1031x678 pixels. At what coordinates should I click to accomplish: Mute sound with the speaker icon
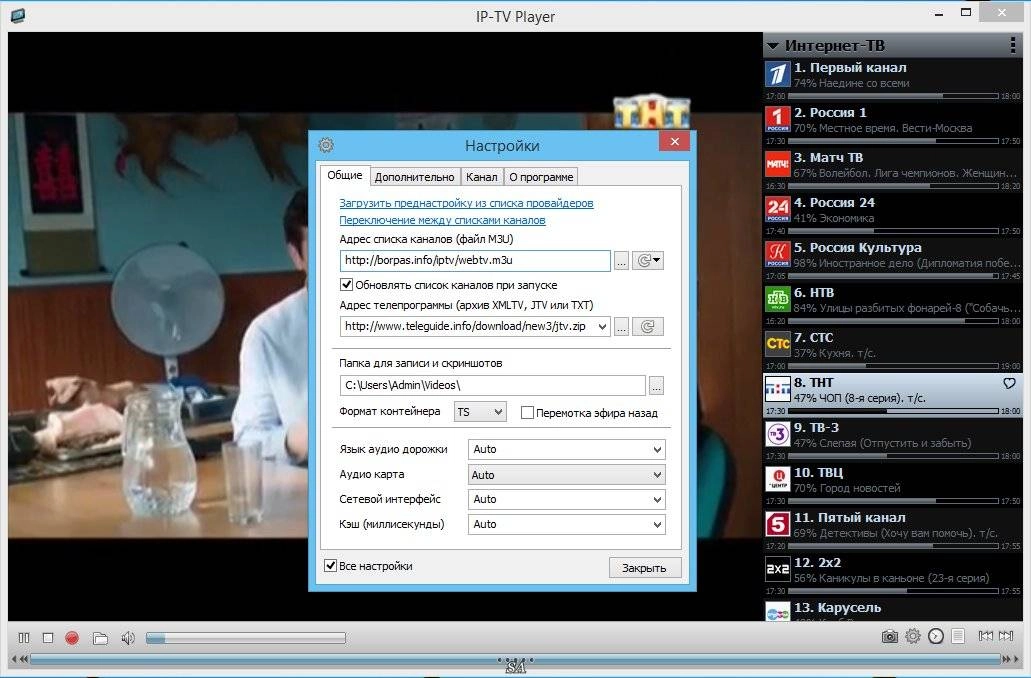coord(128,638)
